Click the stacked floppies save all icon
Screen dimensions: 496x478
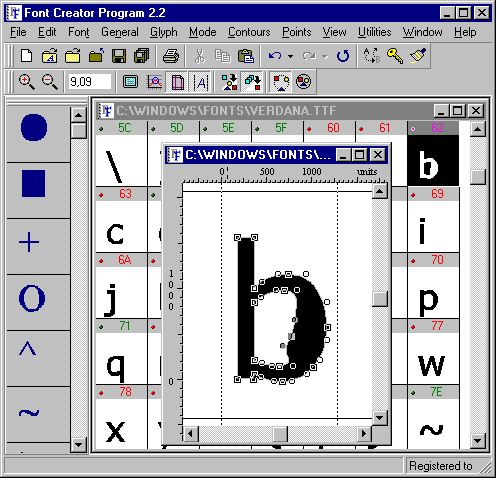(x=142, y=56)
